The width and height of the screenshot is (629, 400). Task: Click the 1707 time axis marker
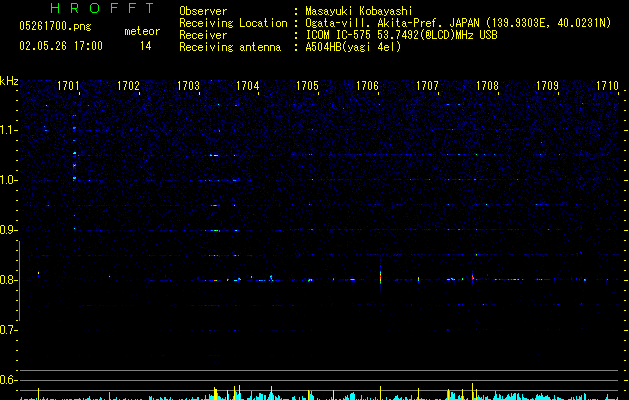(427, 86)
